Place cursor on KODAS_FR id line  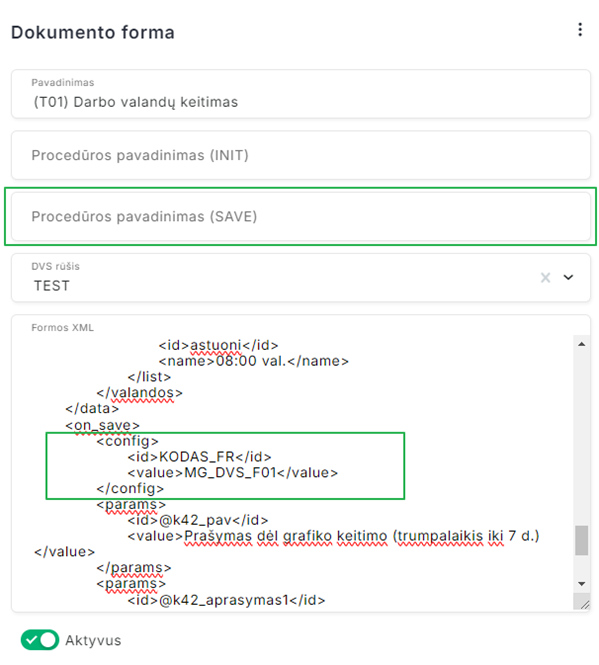click(199, 457)
